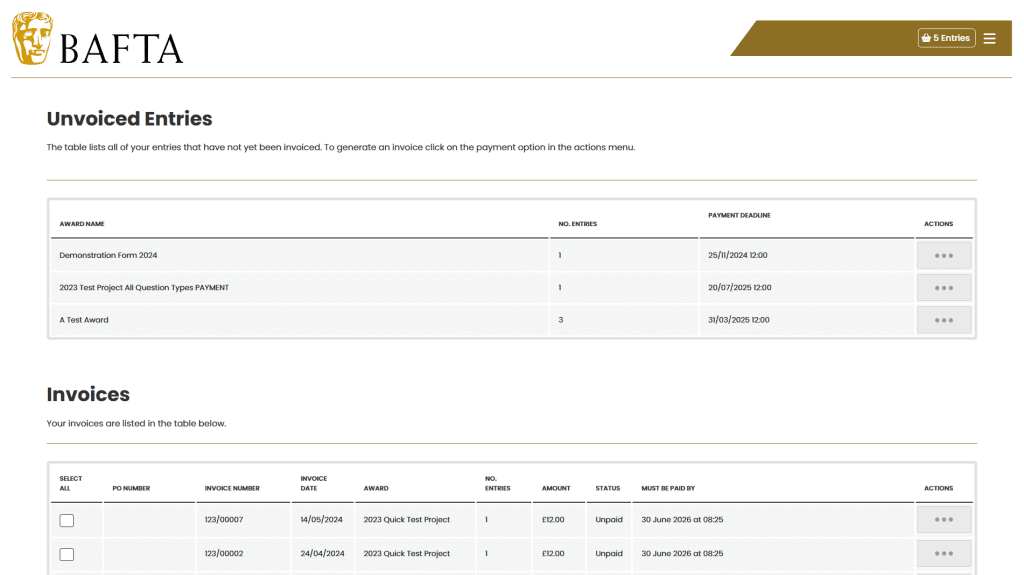Open actions menu for A Test Award
The height and width of the screenshot is (575, 1024).
coord(944,320)
